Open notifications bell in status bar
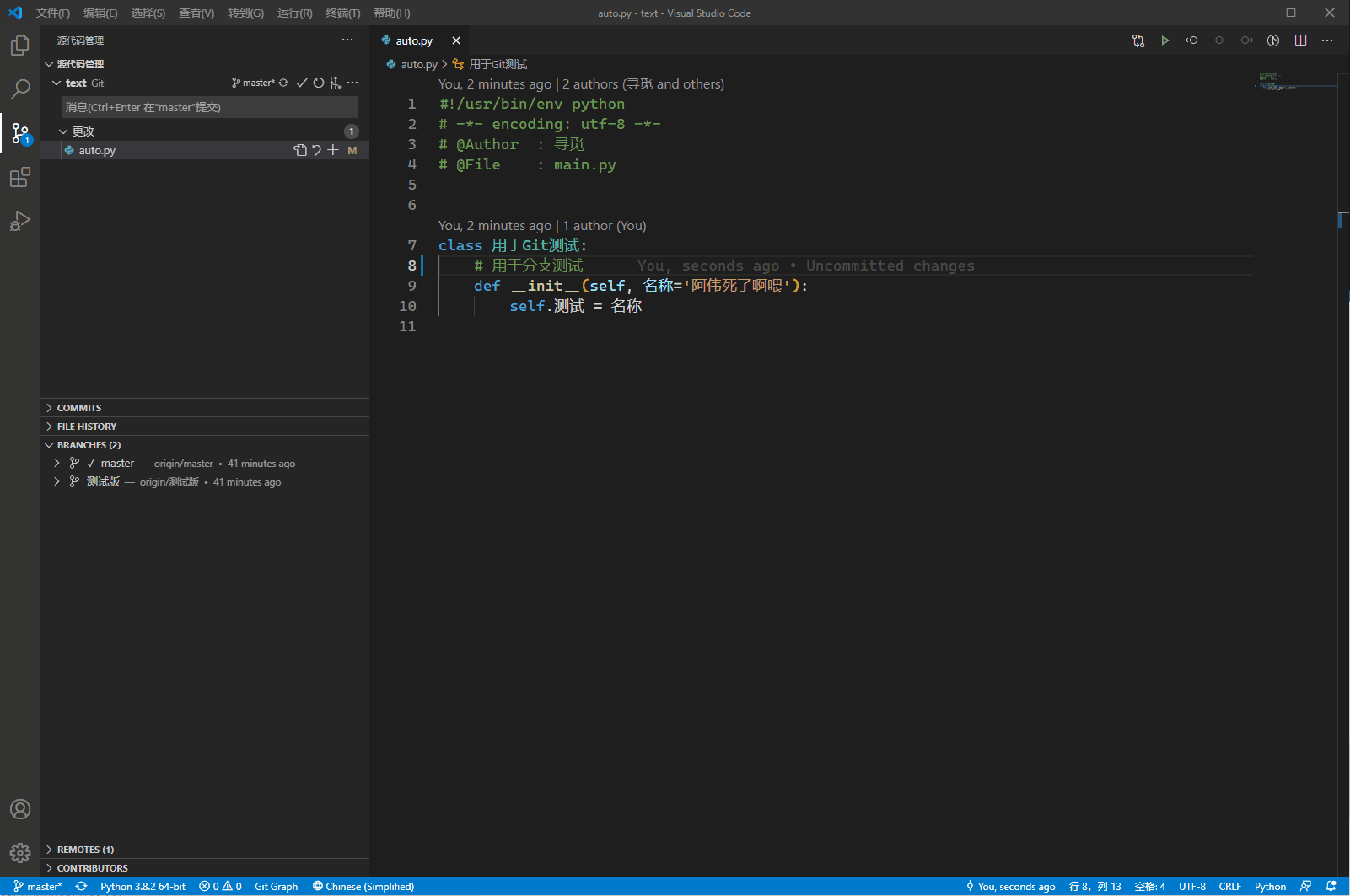The width and height of the screenshot is (1350, 896). (1331, 887)
